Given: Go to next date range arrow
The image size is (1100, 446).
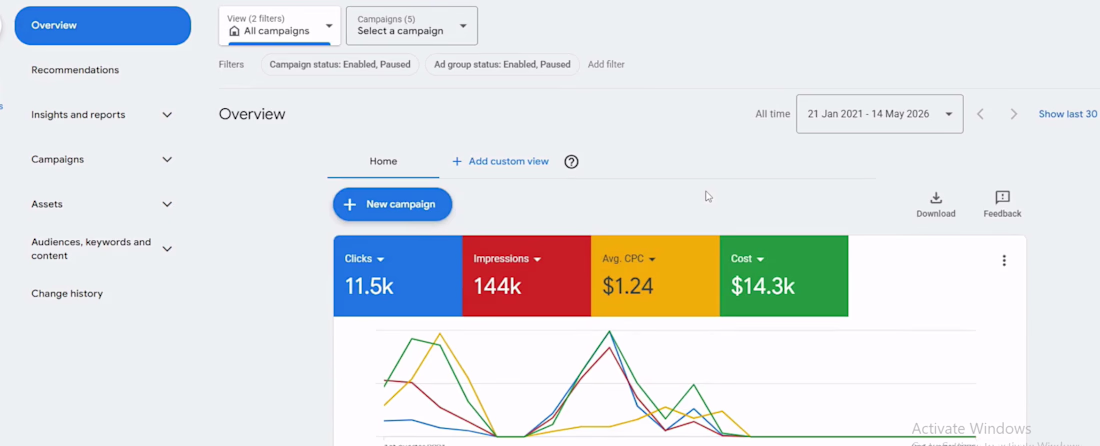Looking at the screenshot, I should (1014, 114).
